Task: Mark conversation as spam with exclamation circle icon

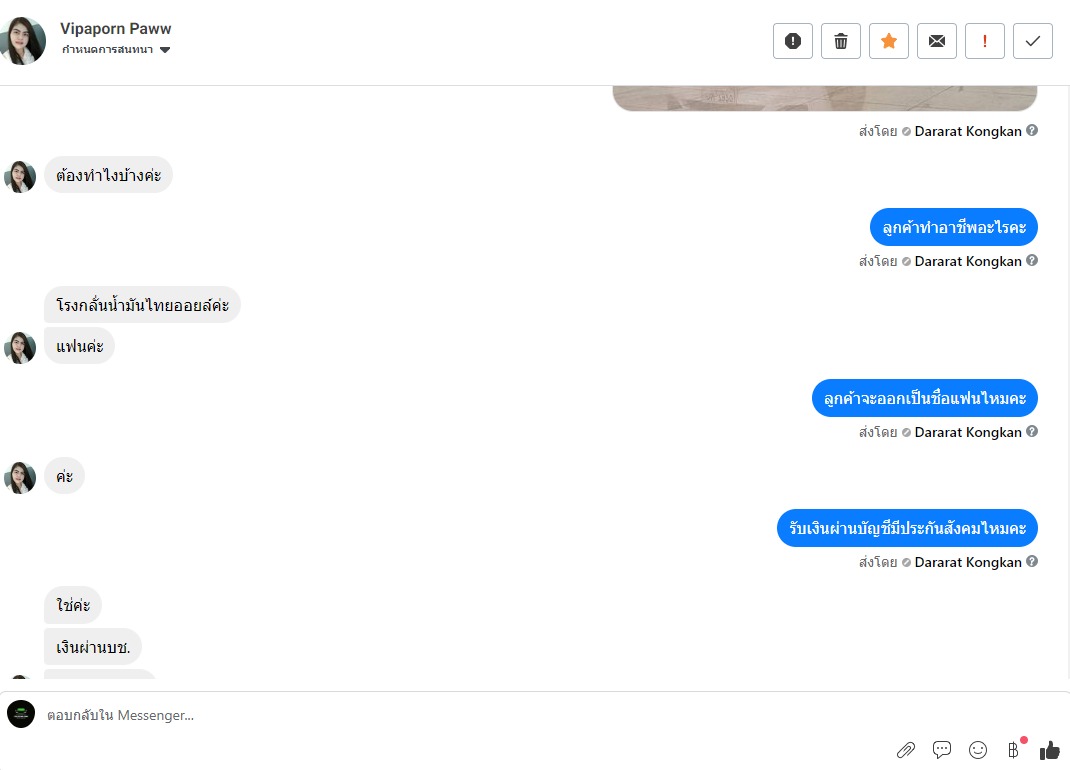Action: [792, 41]
